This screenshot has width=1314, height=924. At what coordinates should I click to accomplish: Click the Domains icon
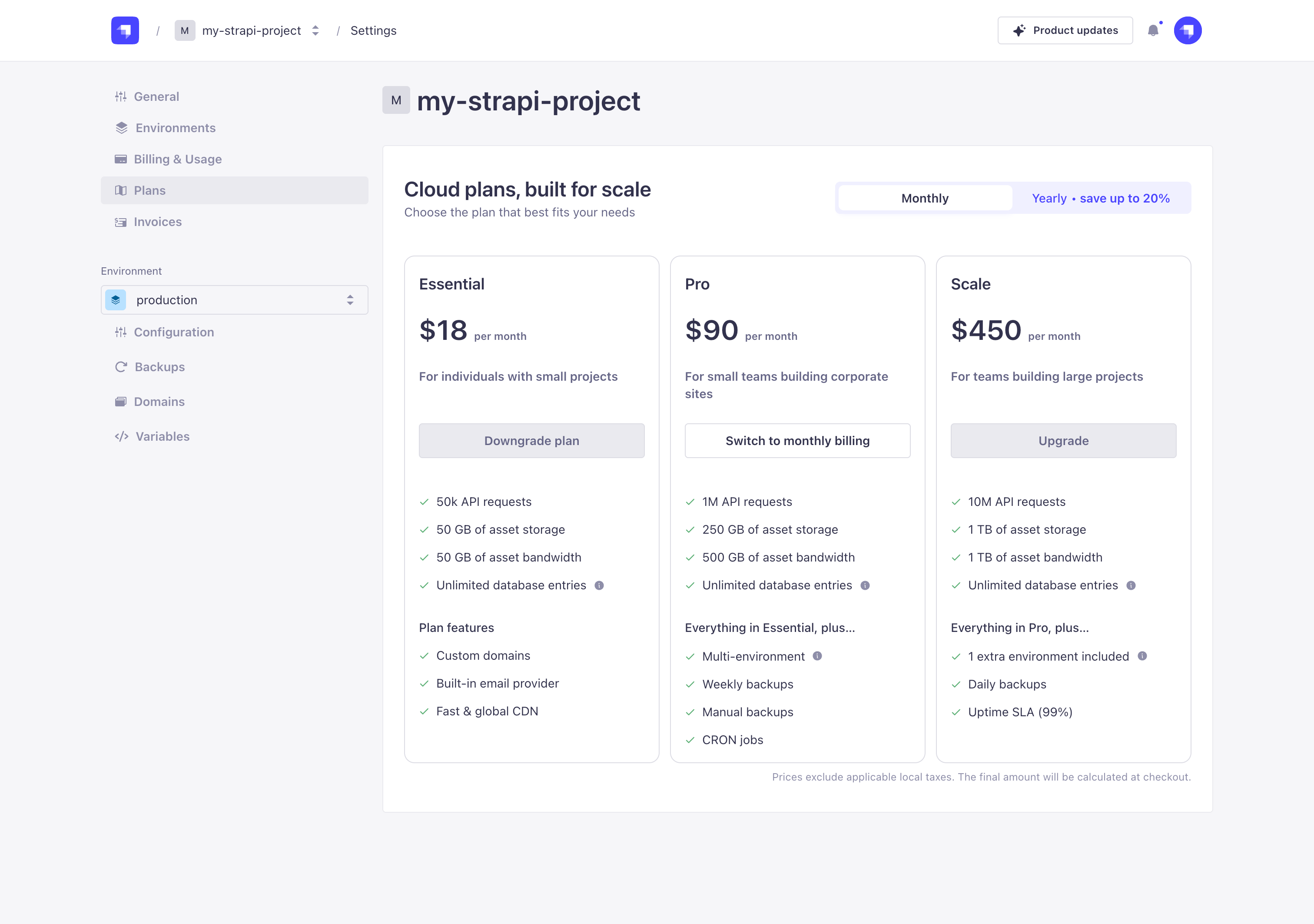[x=121, y=402]
